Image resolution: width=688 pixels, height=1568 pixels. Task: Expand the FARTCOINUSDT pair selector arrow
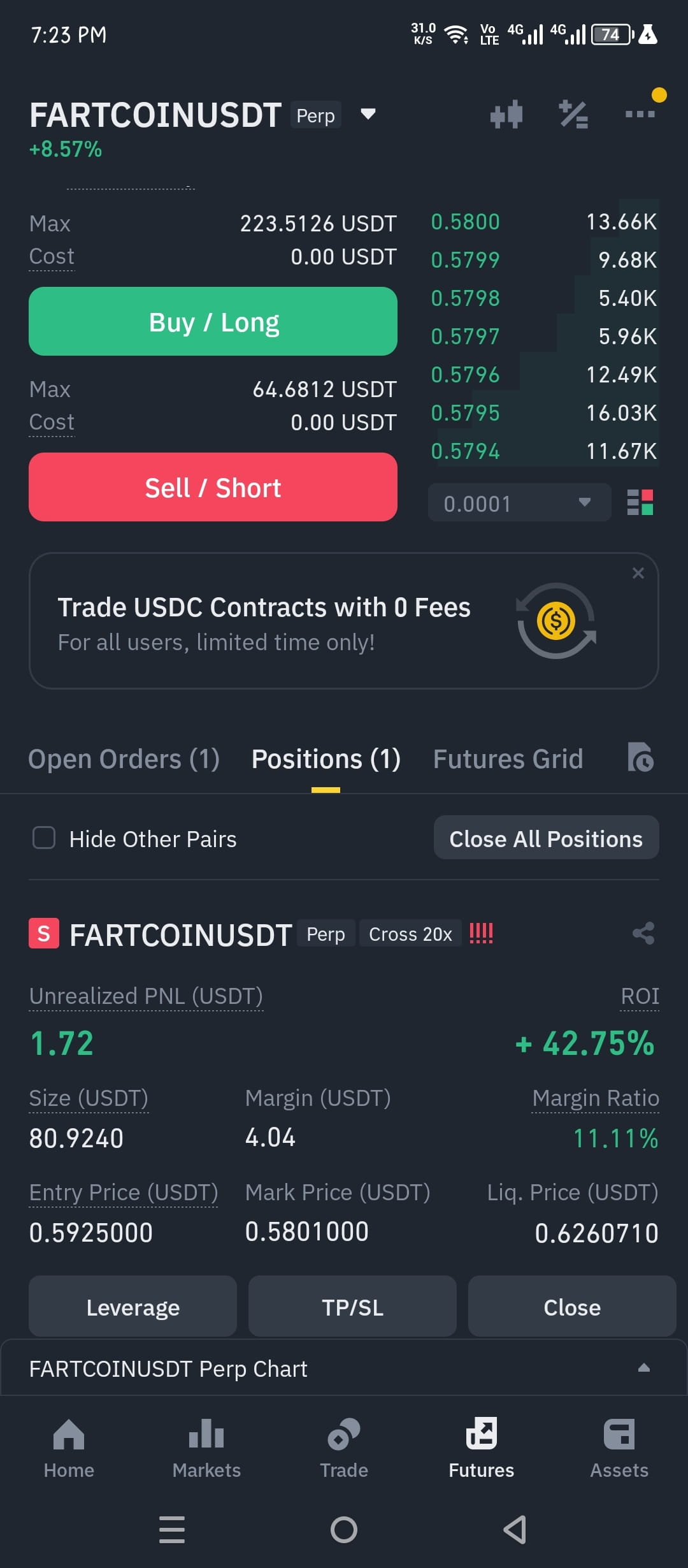[x=368, y=114]
